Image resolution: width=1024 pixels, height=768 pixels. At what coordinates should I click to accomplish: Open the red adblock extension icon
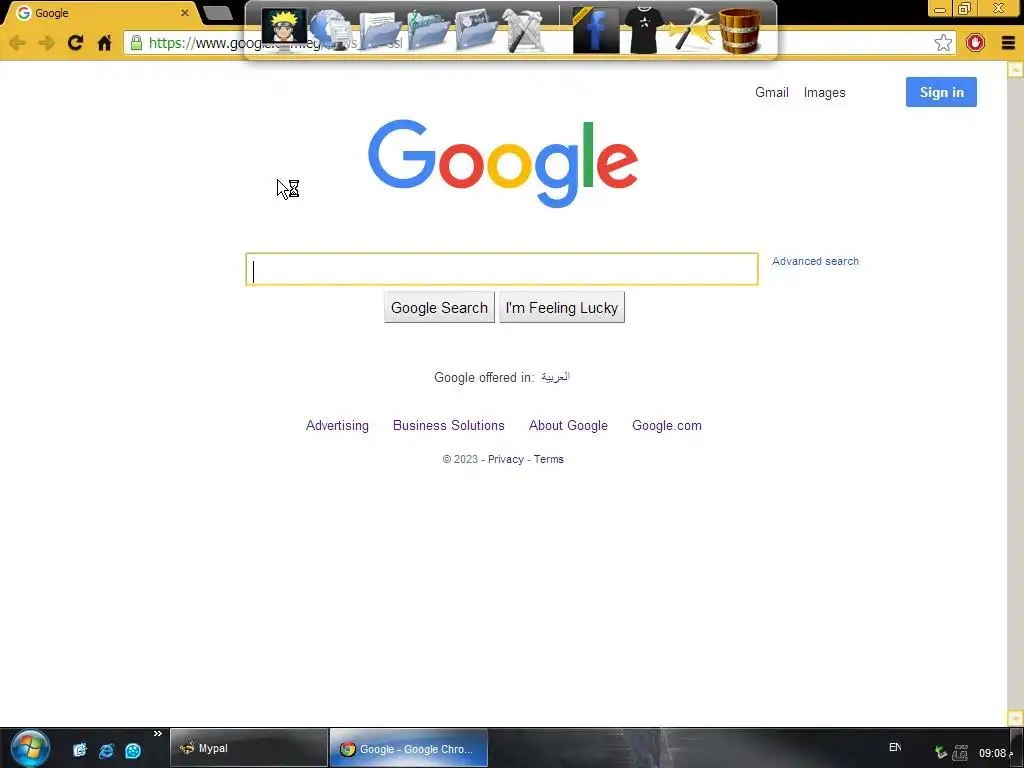(x=975, y=42)
